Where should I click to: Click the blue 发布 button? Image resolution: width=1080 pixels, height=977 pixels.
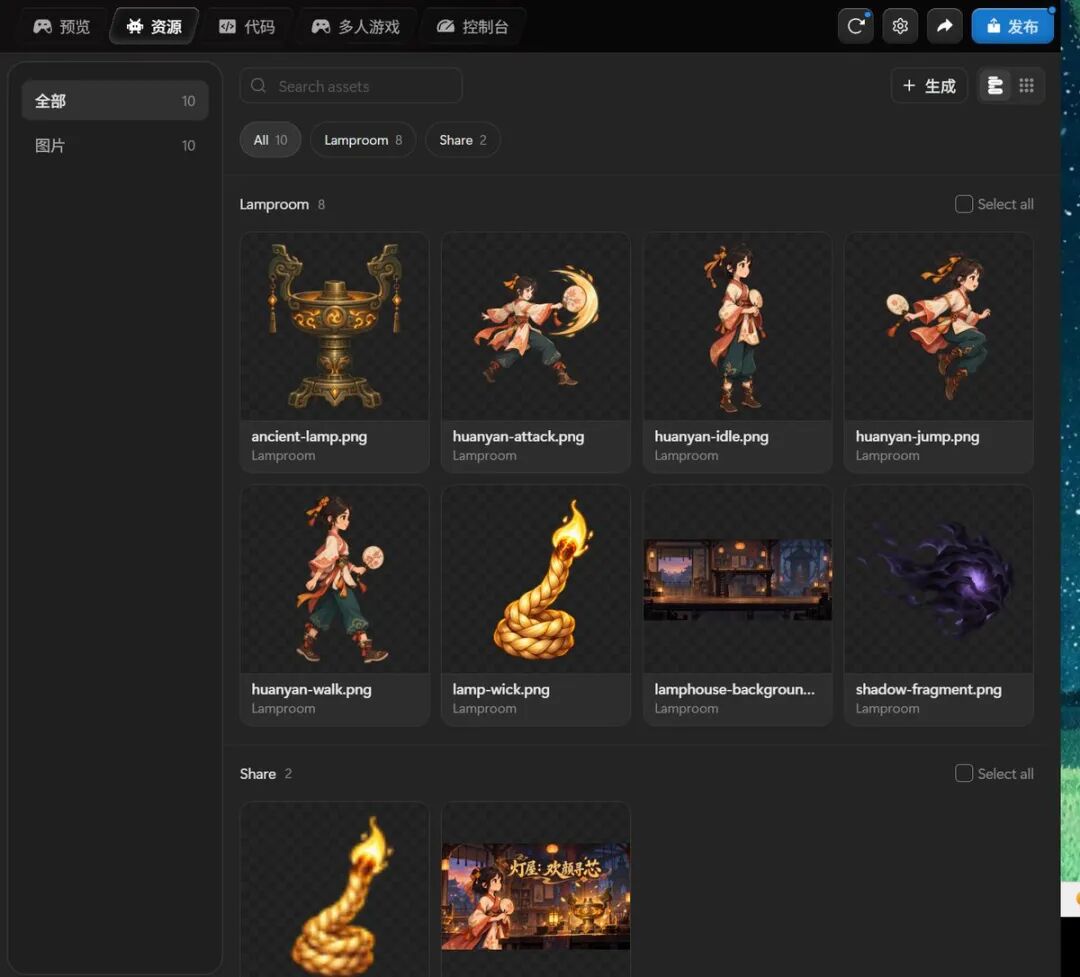[1012, 26]
